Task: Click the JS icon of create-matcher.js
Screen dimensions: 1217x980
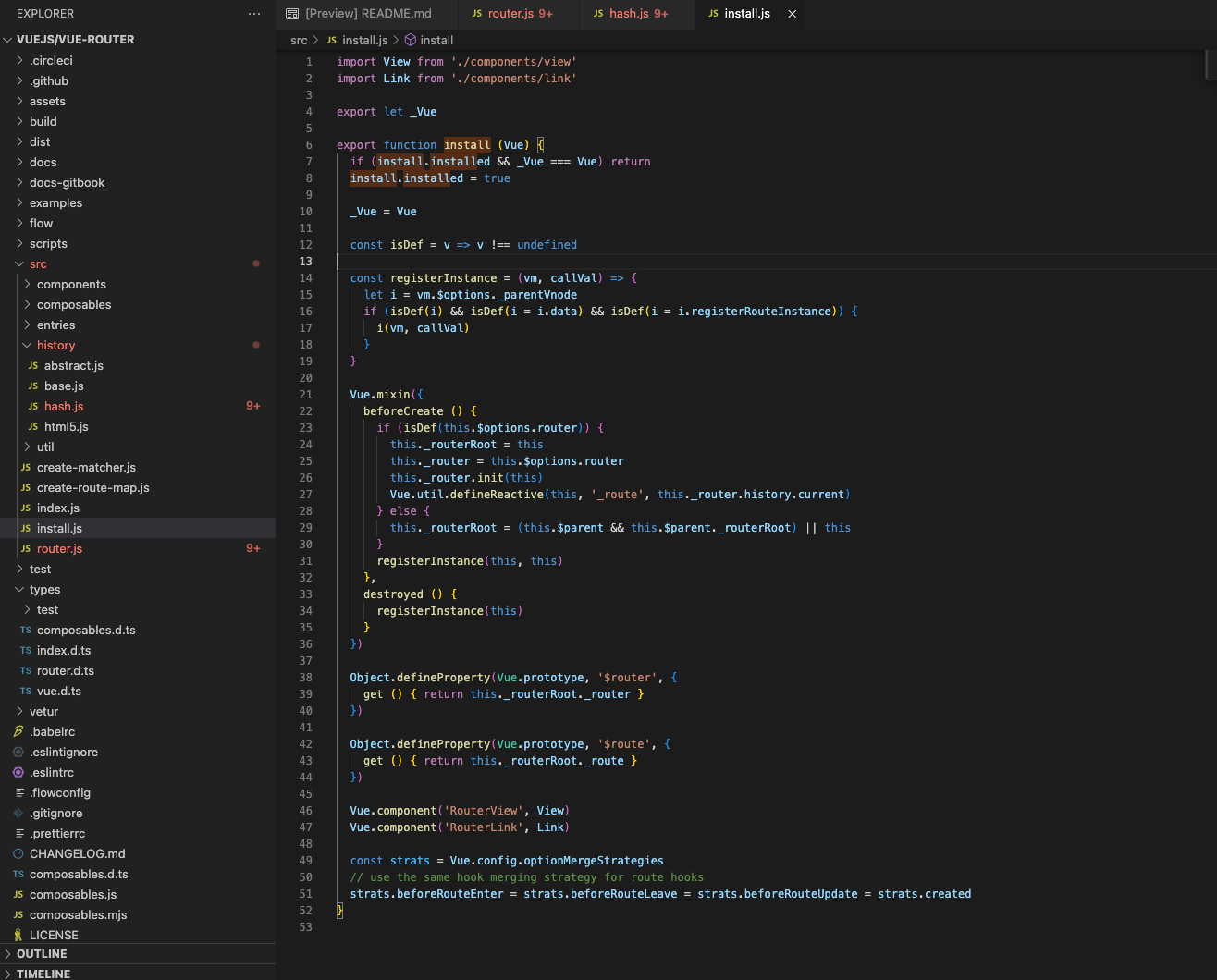Action: (26, 468)
